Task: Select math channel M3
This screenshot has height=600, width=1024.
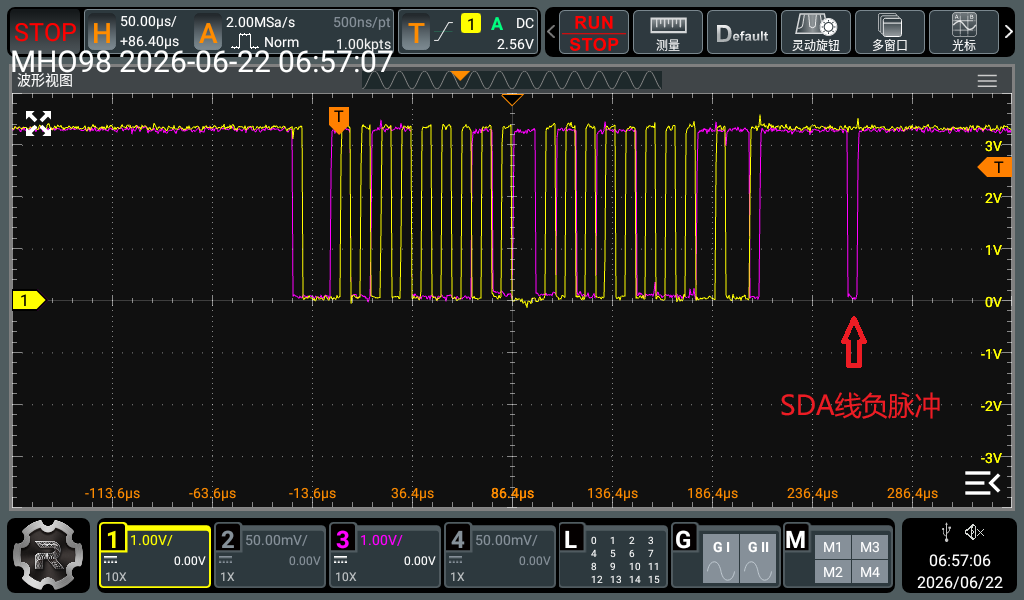Action: click(870, 547)
